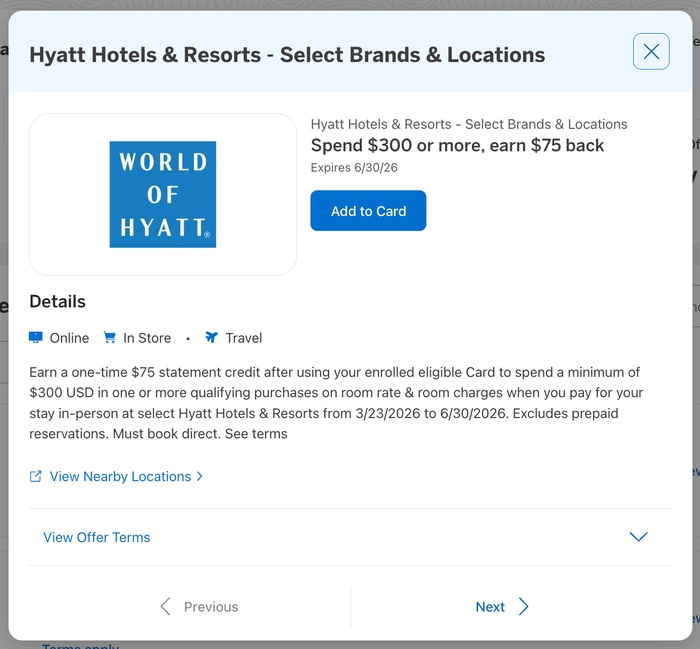
Task: Select the Online monitor icon
Action: 36,337
